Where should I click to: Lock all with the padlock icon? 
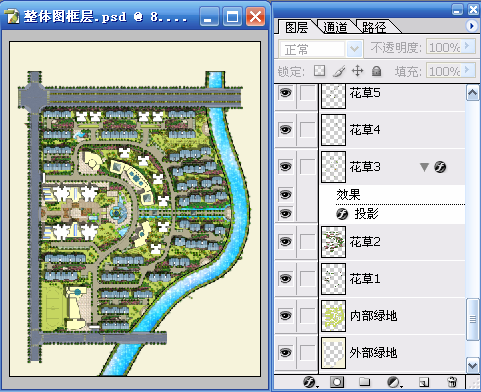[x=376, y=71]
